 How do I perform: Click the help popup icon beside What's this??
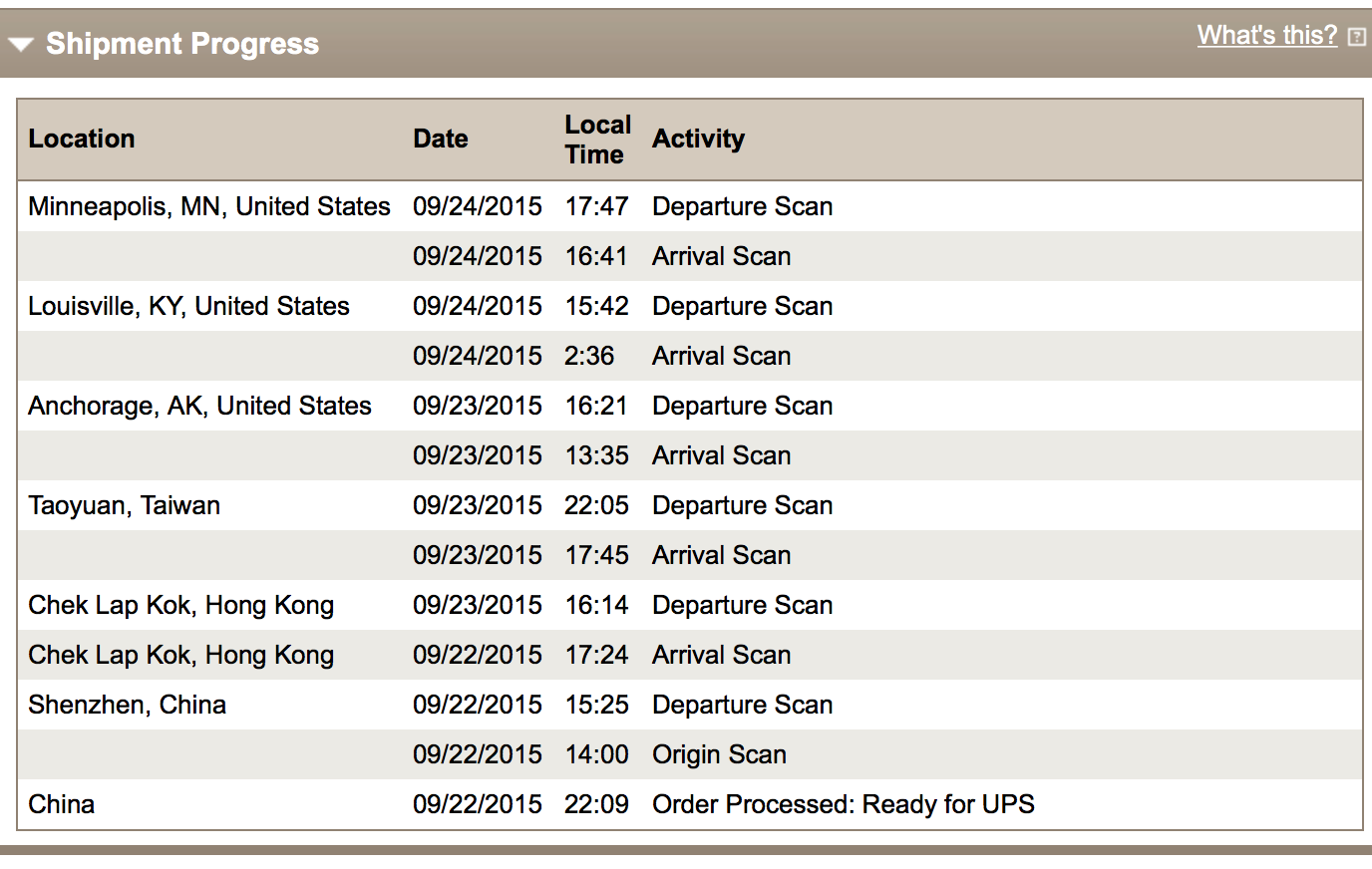pyautogui.click(x=1356, y=37)
